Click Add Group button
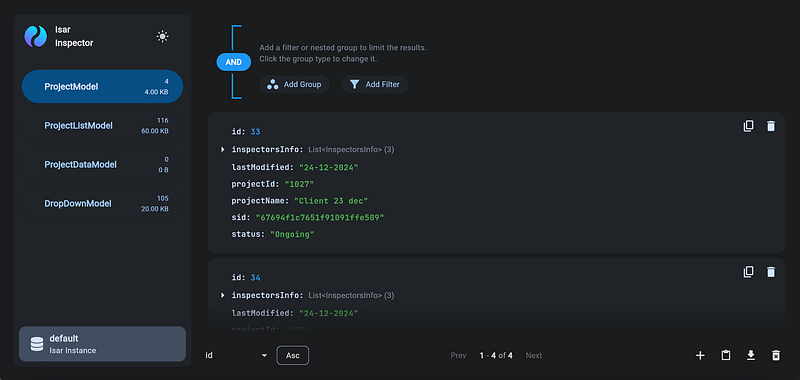The height and width of the screenshot is (380, 800). click(294, 84)
